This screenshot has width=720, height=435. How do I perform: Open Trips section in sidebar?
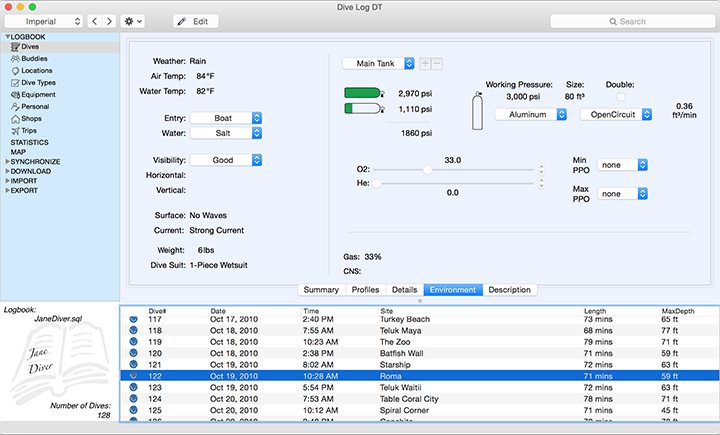(28, 130)
